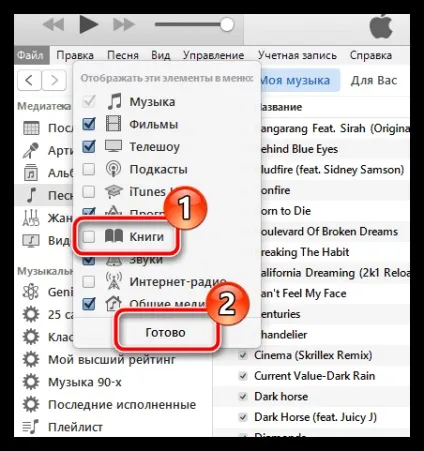Select the songs note icon in sidebar
Screen dimensions: 424x451
coord(32,195)
